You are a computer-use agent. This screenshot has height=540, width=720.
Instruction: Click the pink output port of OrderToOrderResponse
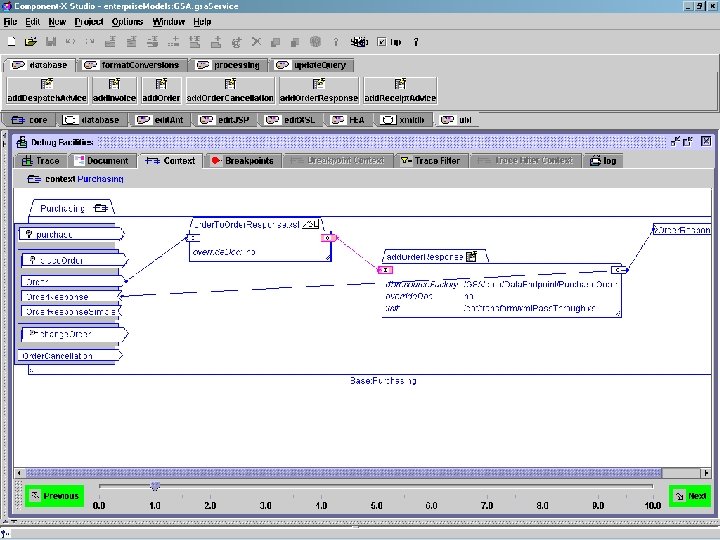(x=329, y=238)
